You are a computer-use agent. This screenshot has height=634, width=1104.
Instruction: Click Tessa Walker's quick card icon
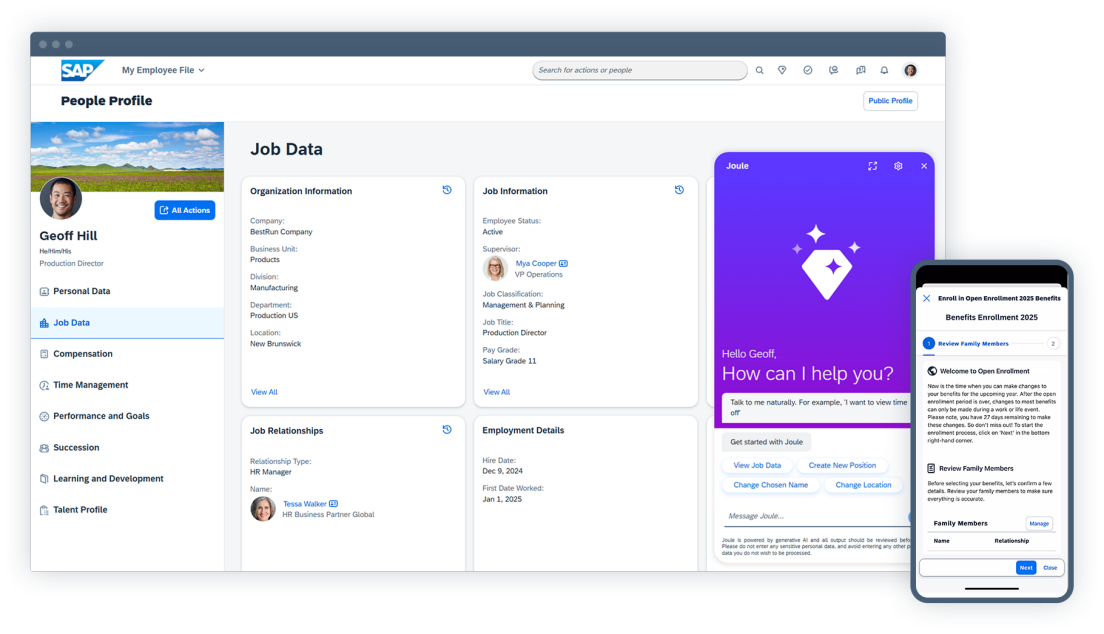(333, 504)
